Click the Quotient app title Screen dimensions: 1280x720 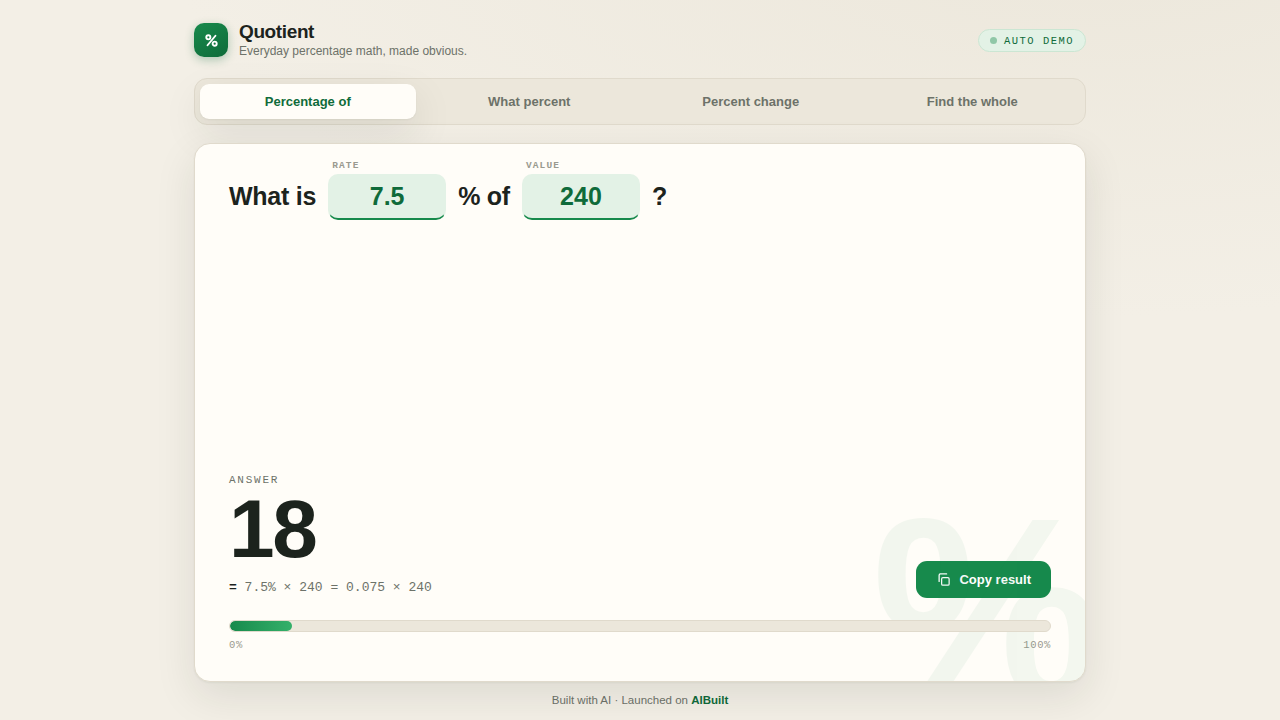click(277, 32)
